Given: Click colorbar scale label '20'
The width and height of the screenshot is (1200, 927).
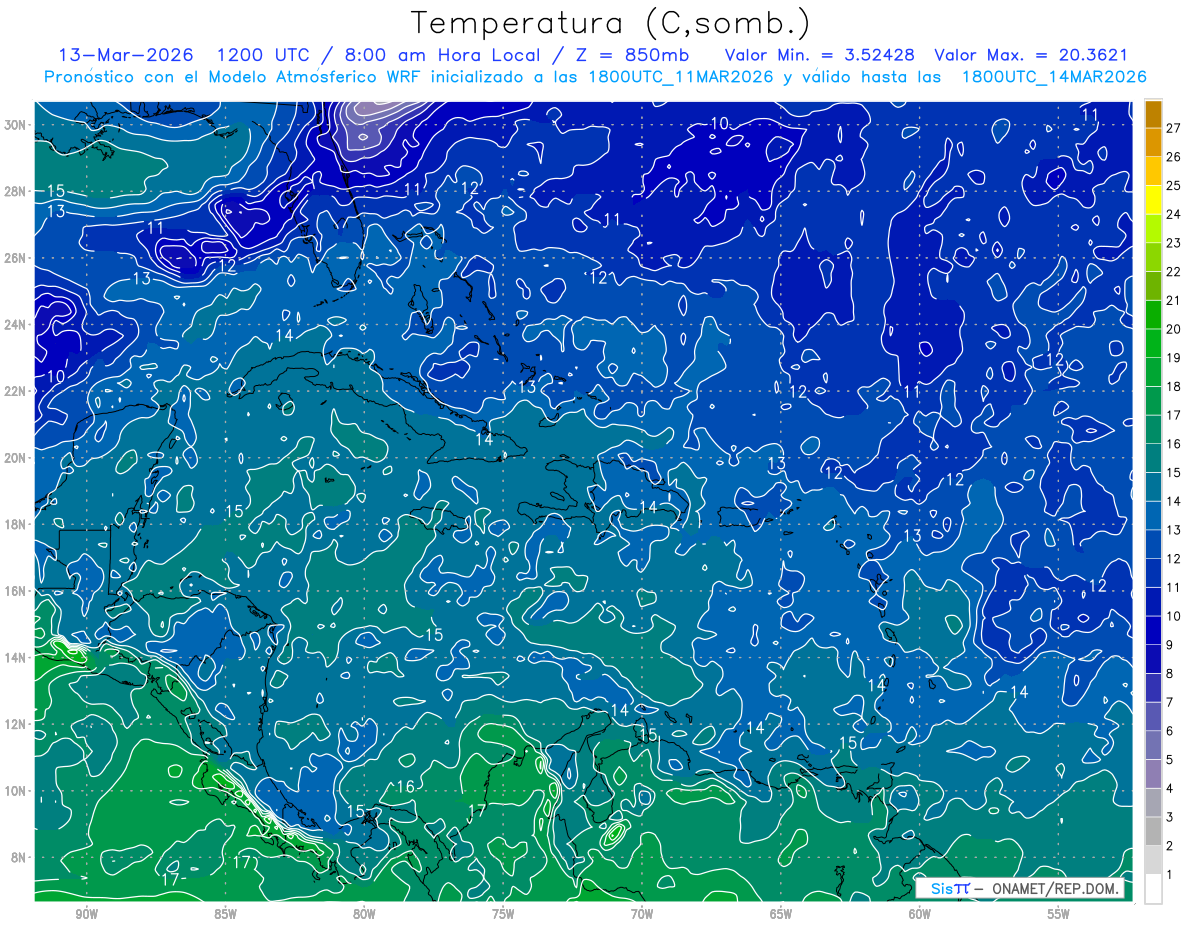Looking at the screenshot, I should [x=1174, y=329].
